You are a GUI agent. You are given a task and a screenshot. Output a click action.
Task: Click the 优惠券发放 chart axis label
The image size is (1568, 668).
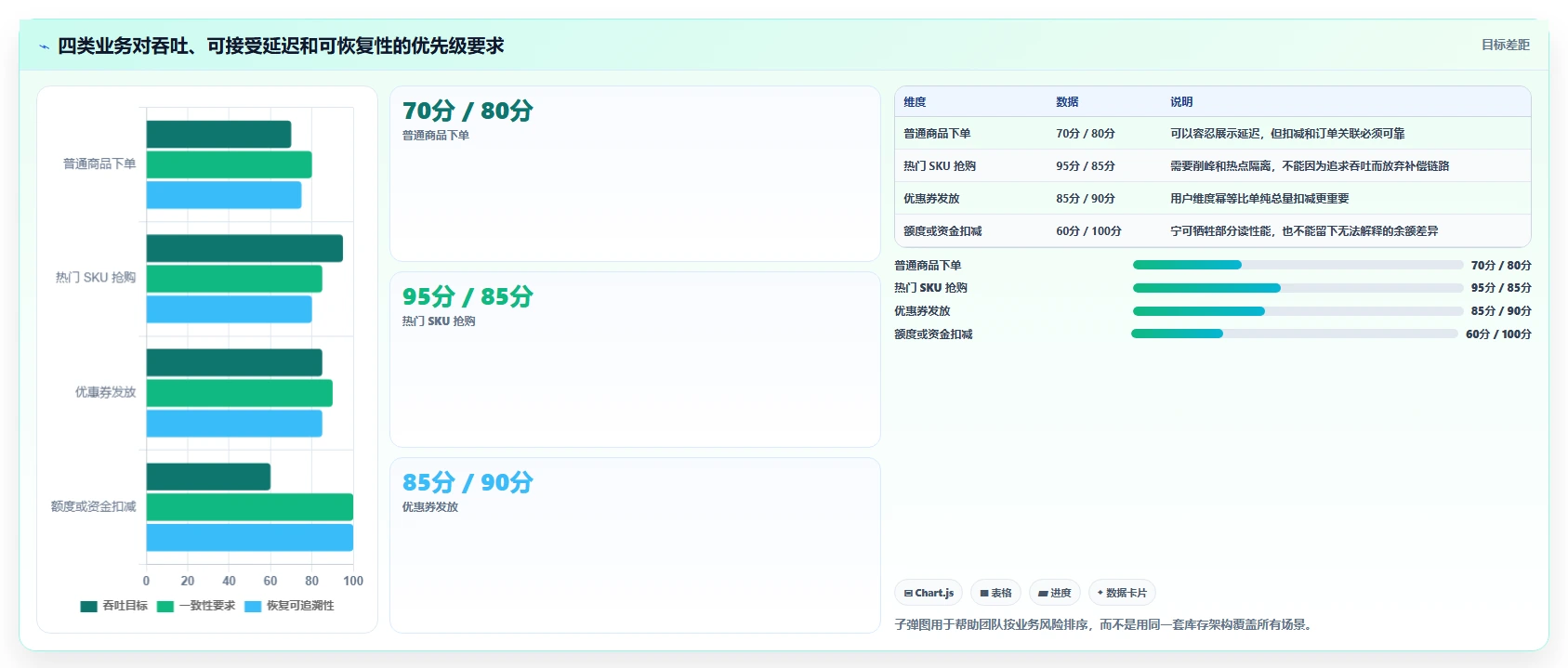pos(105,392)
